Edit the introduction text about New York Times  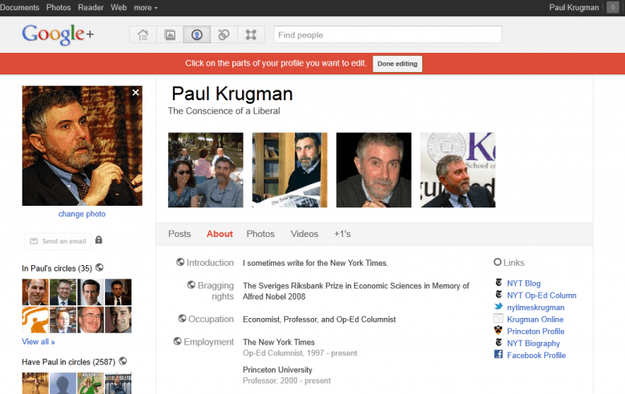[x=315, y=263]
